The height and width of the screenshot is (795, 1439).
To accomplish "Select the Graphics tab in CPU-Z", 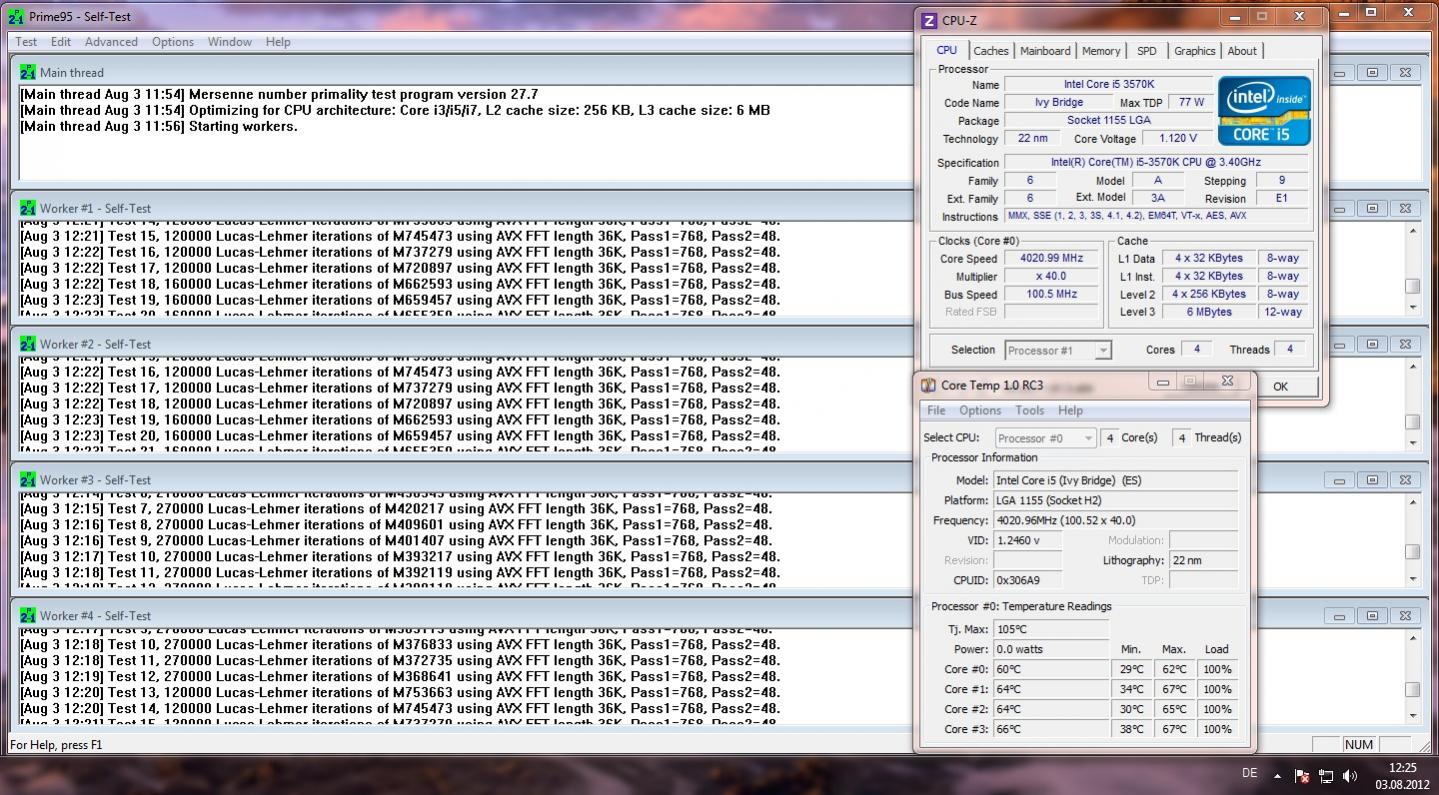I will [1195, 51].
